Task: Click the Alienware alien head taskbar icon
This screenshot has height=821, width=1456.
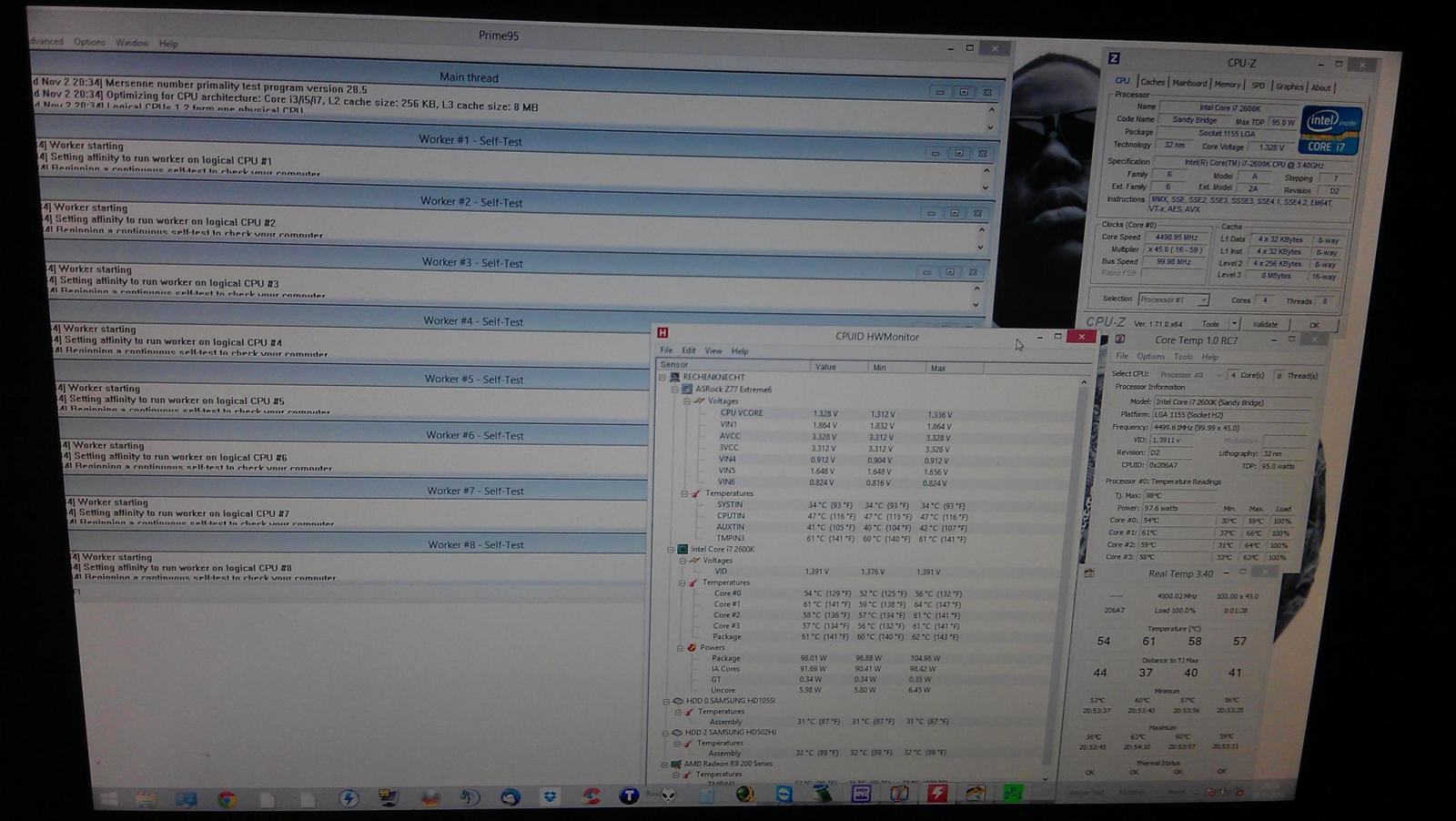Action: (x=669, y=796)
